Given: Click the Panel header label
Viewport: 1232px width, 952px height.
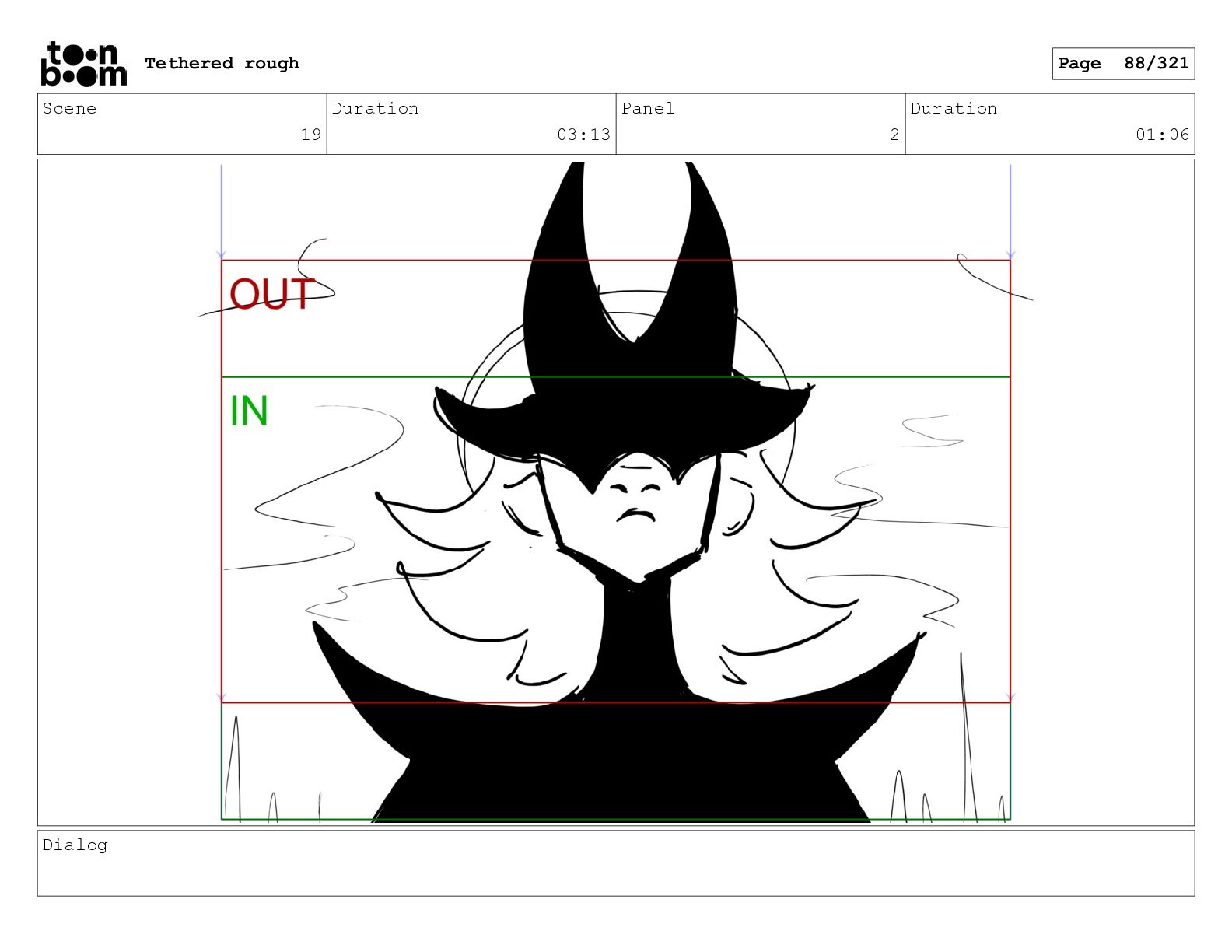Looking at the screenshot, I should tap(648, 108).
